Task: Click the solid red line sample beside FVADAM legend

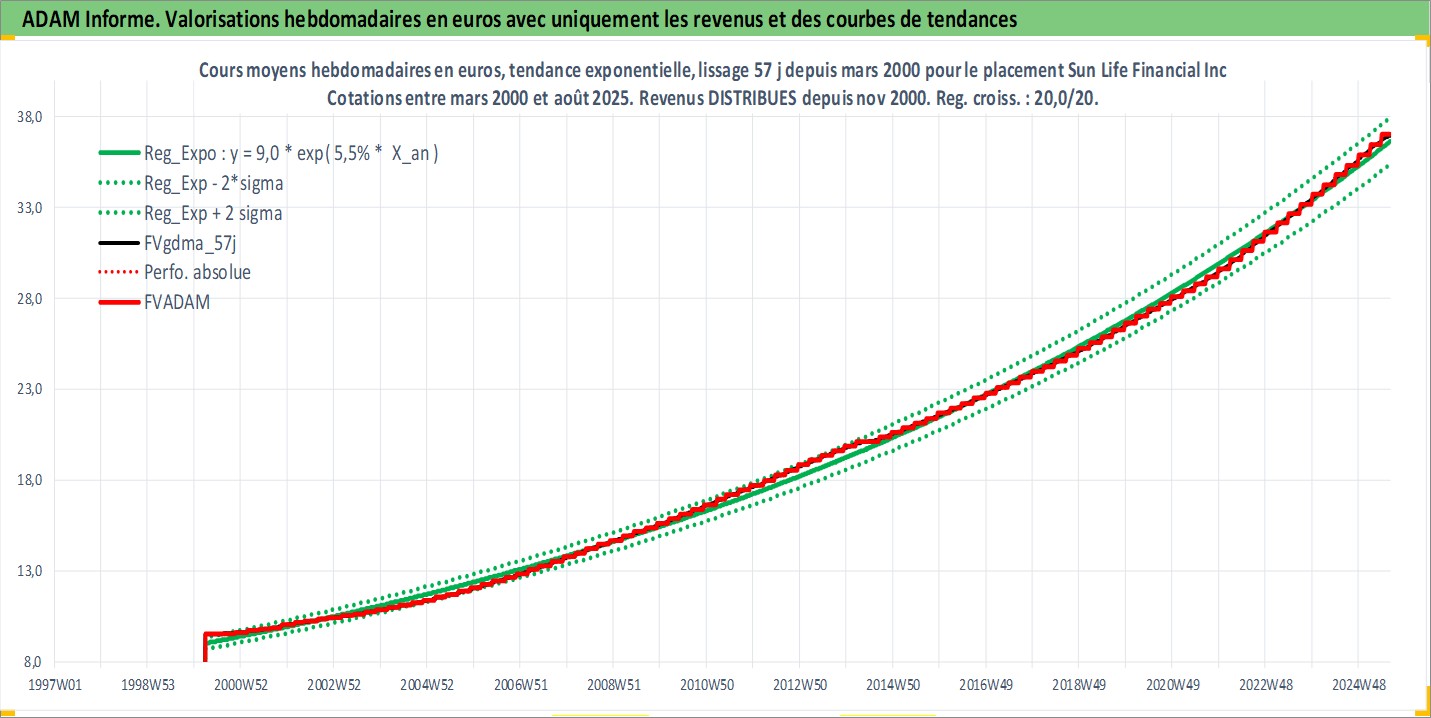Action: (119, 301)
